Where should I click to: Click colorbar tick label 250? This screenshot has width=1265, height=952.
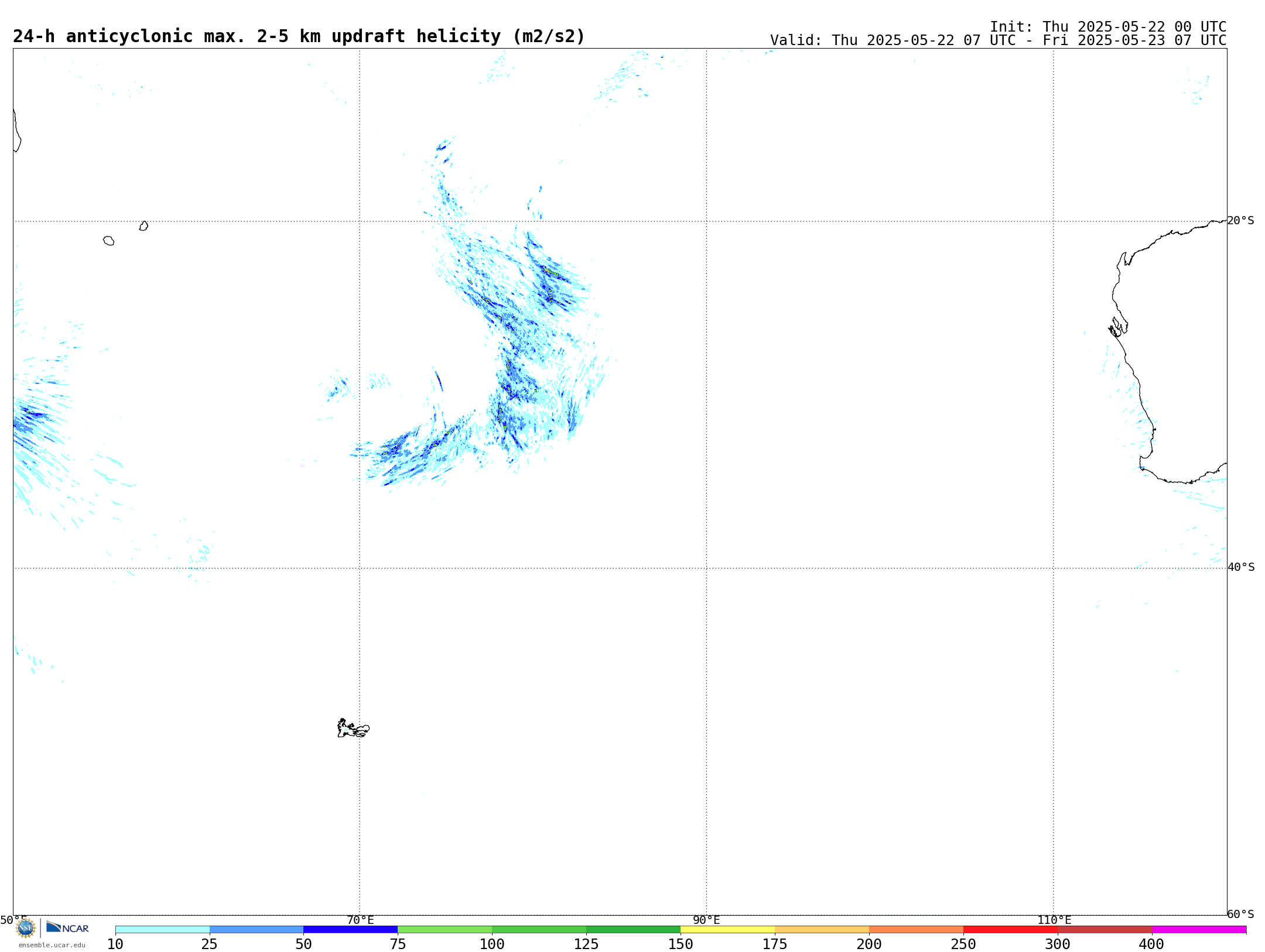point(963,944)
